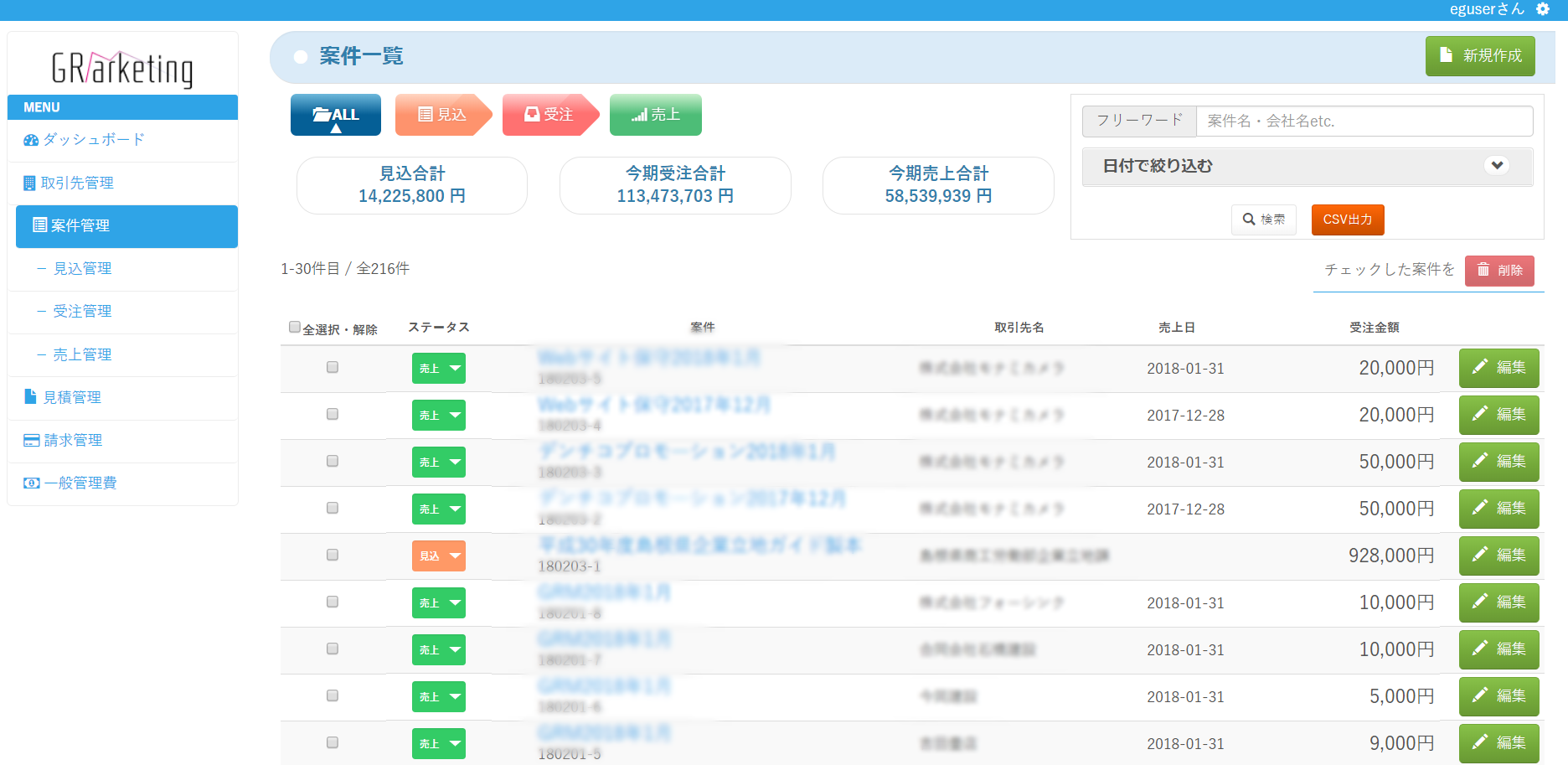
Task: Check the 928,000円 row checkbox
Action: [333, 555]
